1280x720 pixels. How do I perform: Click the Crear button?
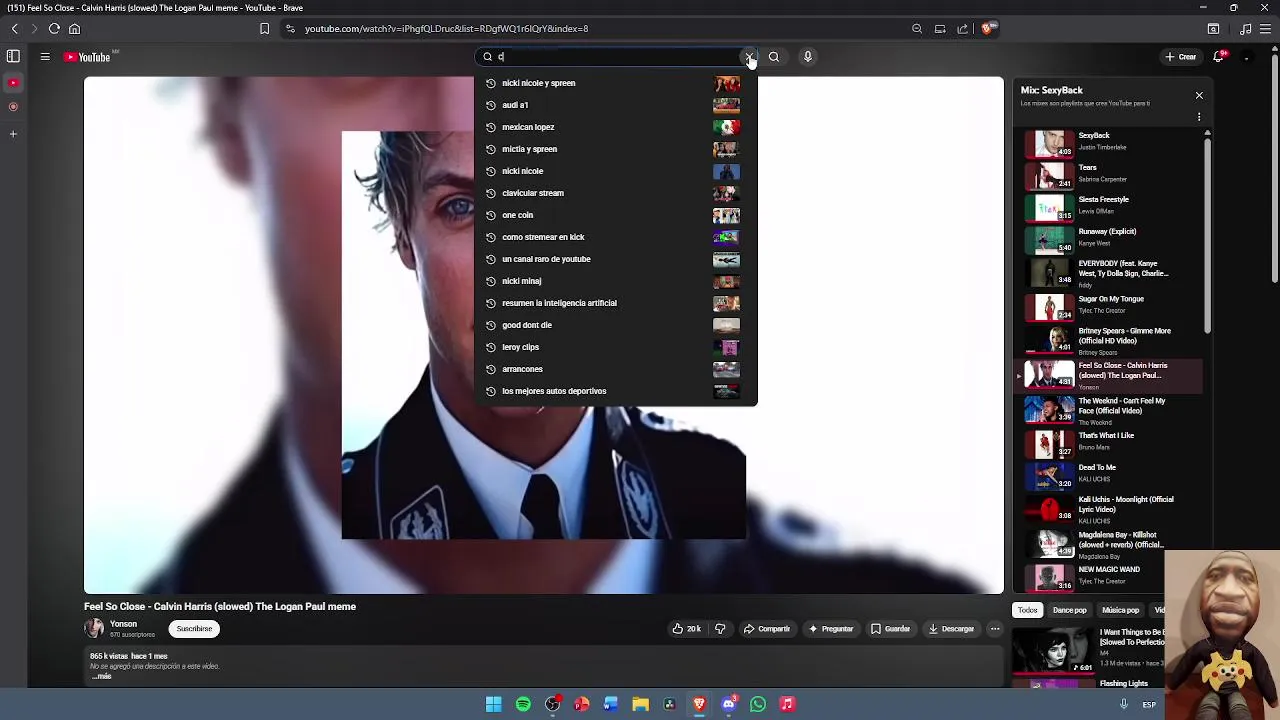1181,57
